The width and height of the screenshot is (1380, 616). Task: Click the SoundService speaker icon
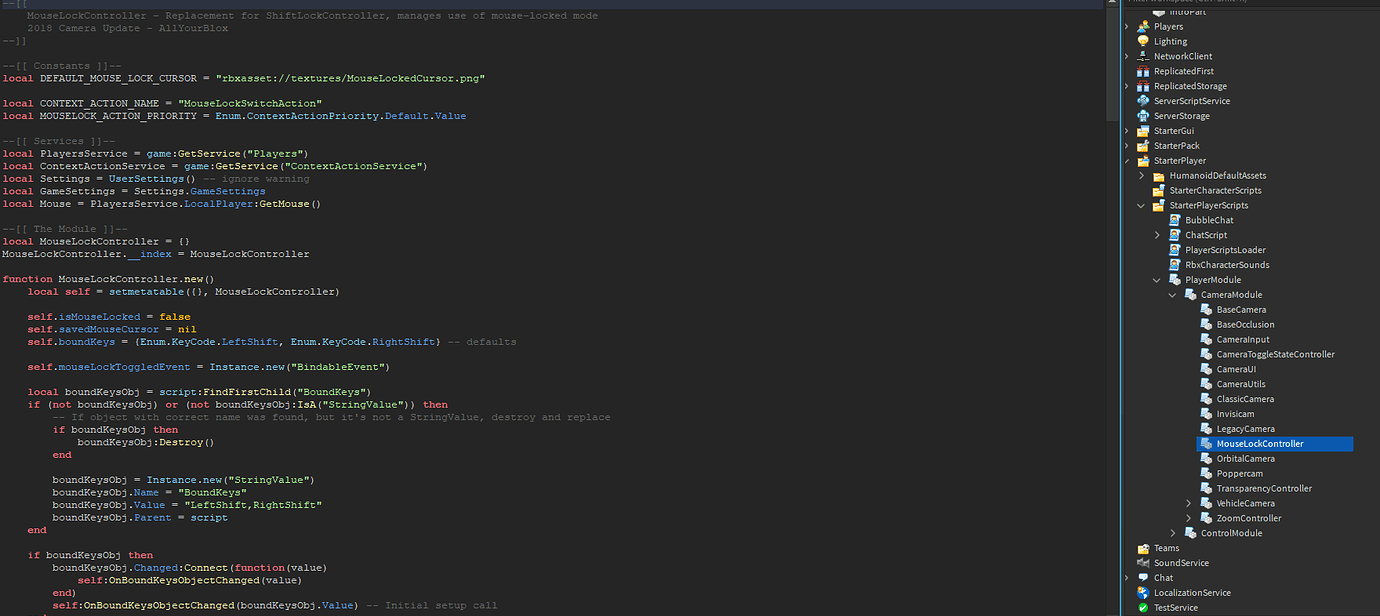(1143, 562)
